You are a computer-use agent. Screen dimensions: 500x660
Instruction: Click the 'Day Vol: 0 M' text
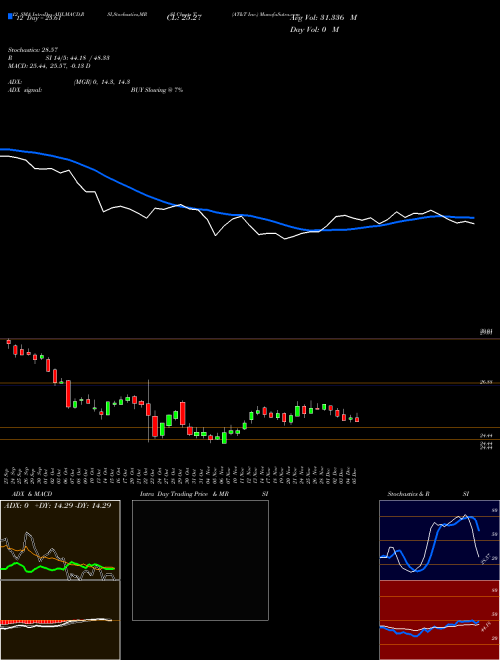tap(314, 29)
